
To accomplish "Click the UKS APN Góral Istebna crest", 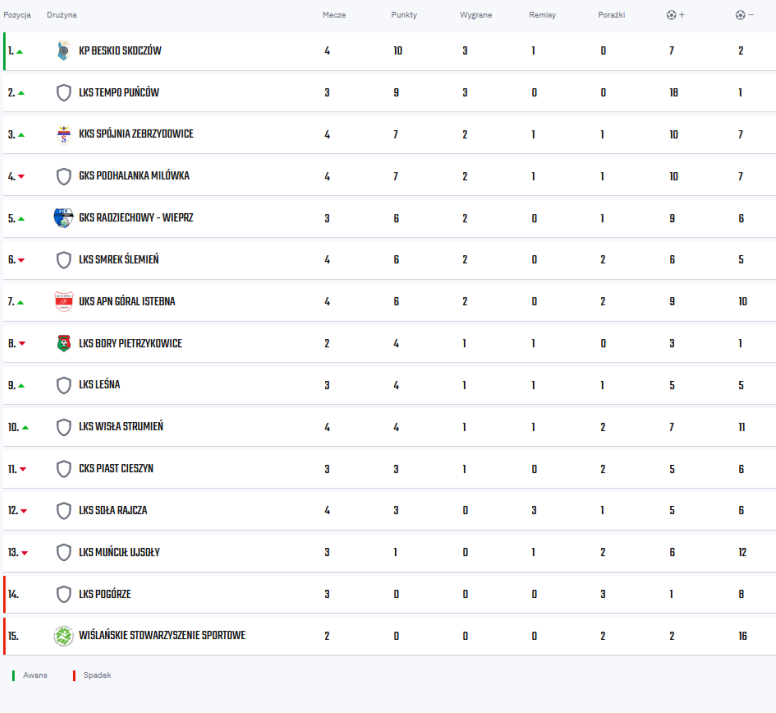I will [x=63, y=301].
